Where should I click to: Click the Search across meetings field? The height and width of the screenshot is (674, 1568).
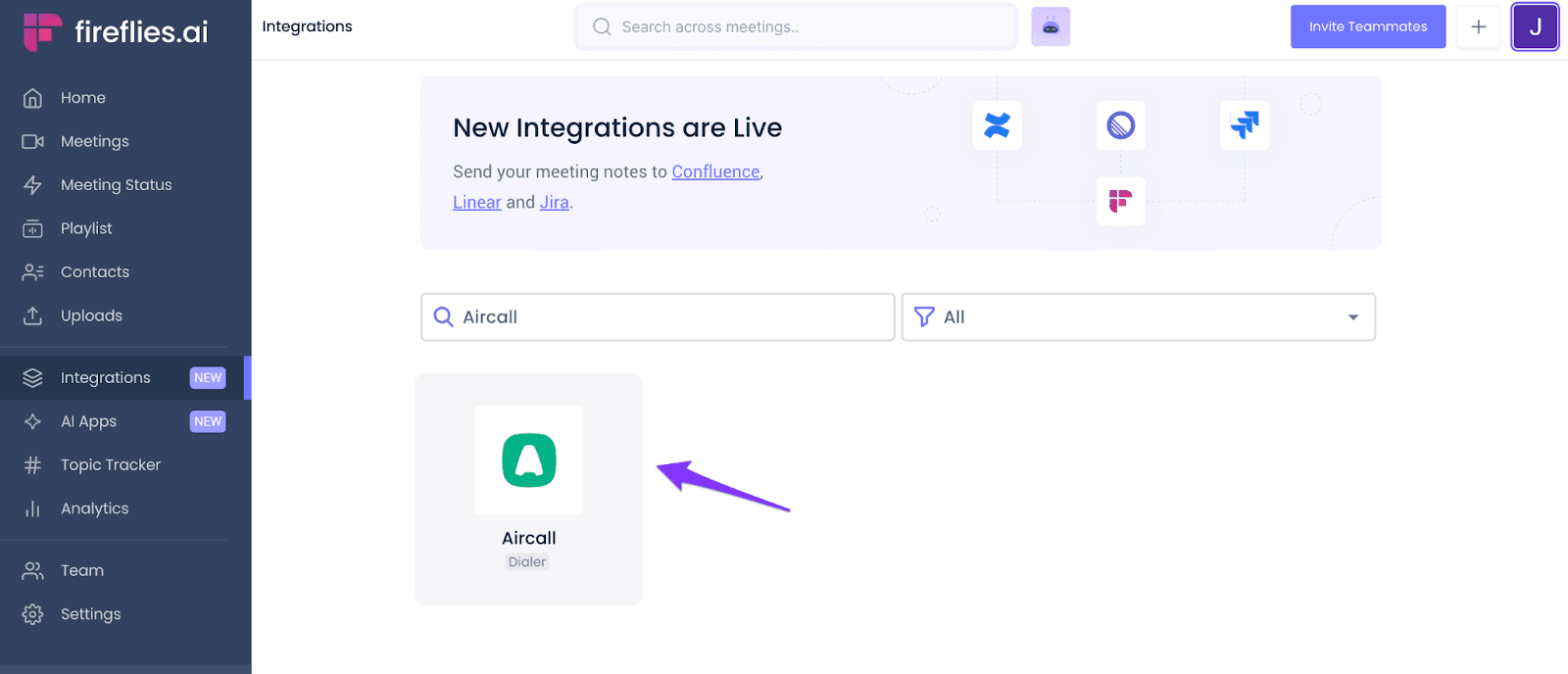pos(796,26)
